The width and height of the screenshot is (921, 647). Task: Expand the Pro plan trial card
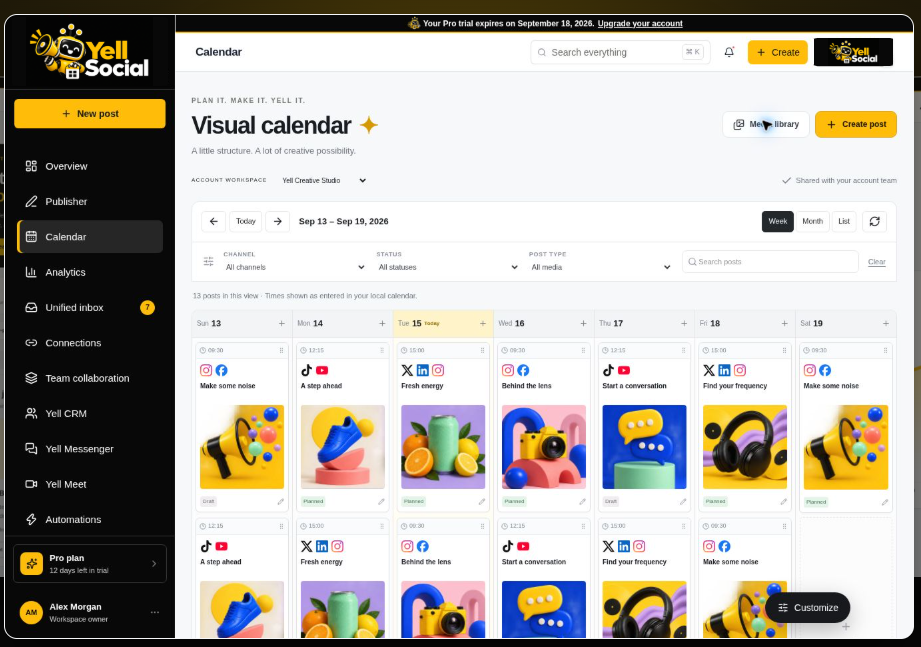click(90, 564)
